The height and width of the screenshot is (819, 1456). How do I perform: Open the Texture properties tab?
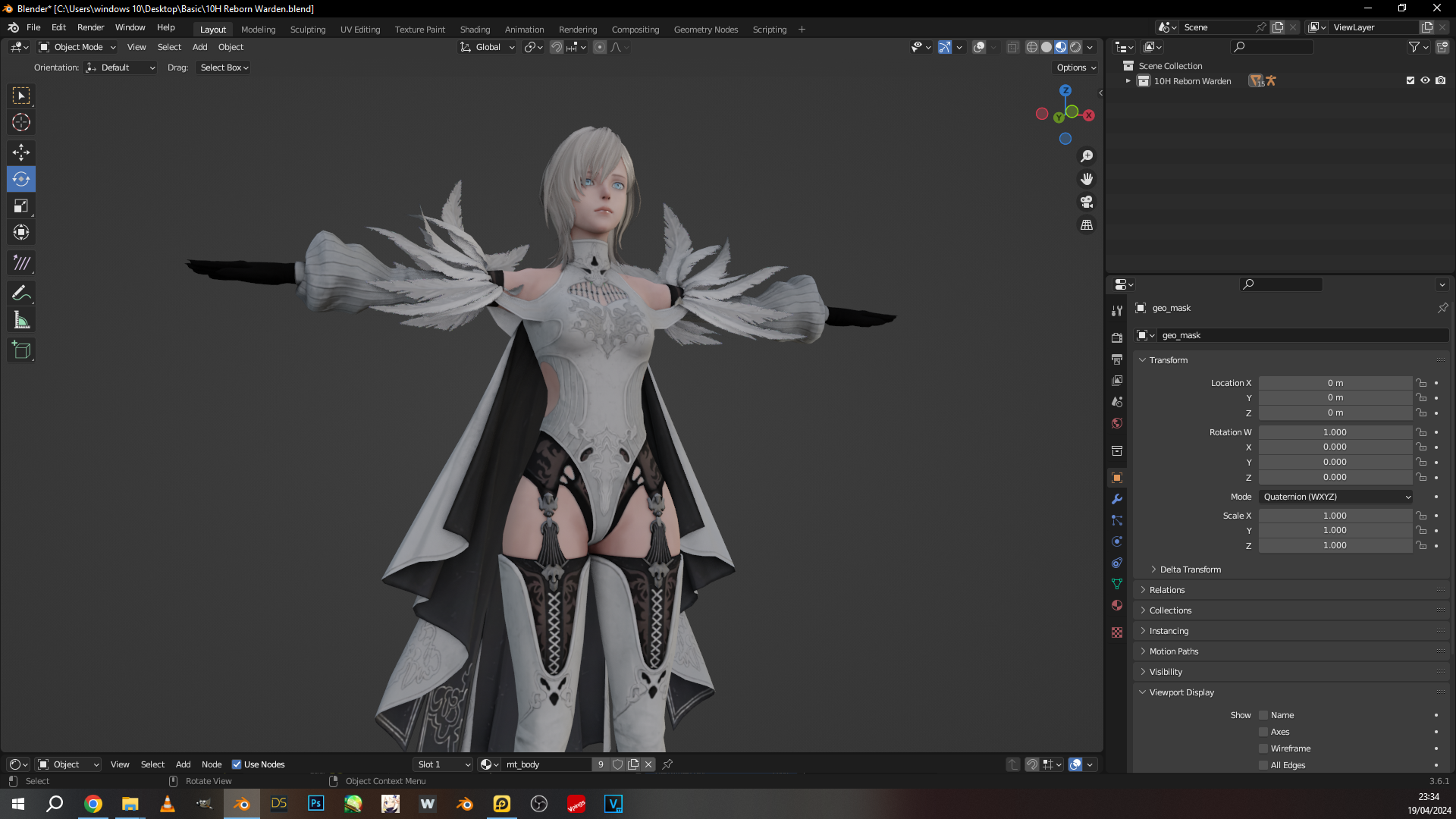[x=1117, y=632]
